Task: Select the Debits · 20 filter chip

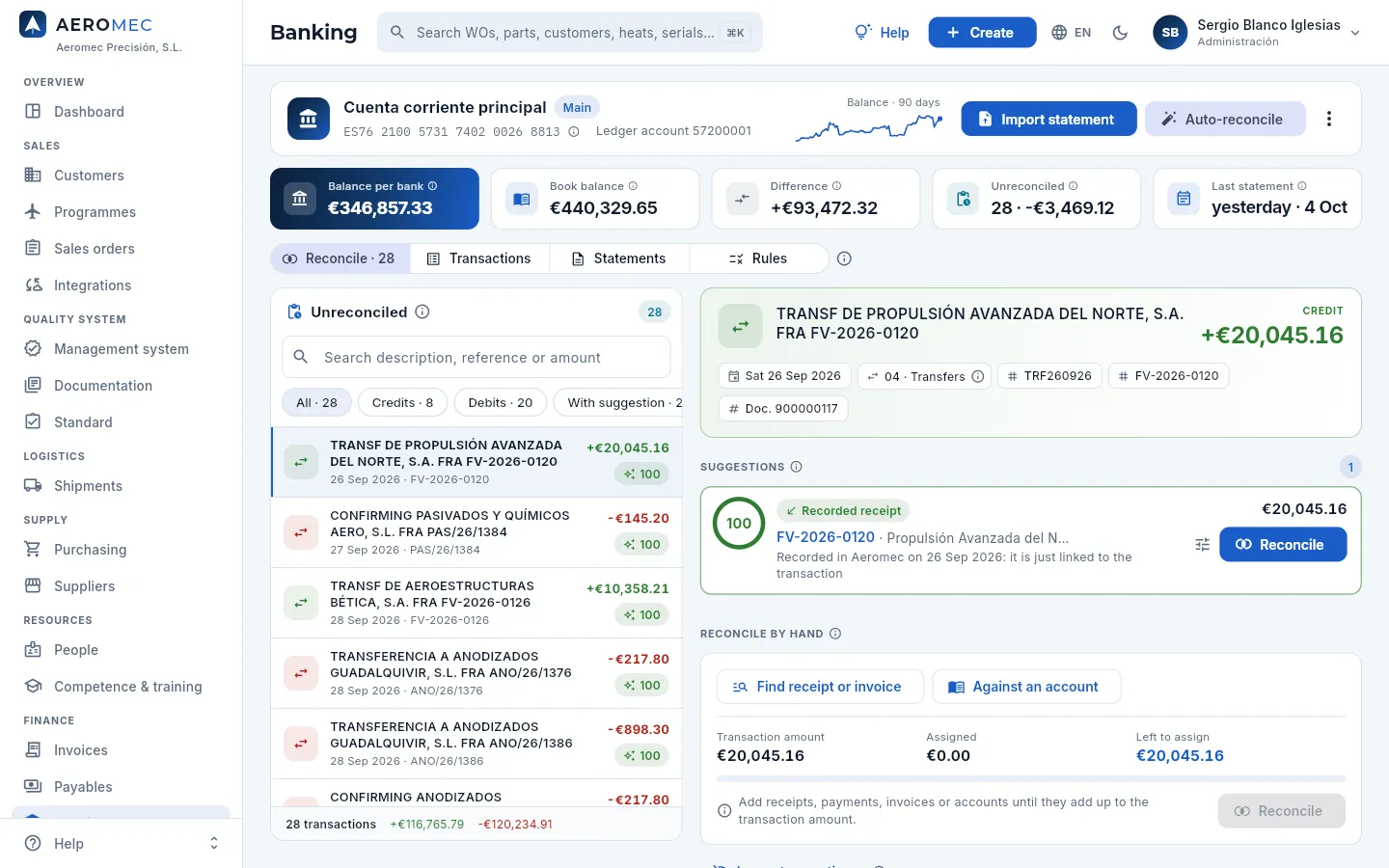Action: click(500, 402)
